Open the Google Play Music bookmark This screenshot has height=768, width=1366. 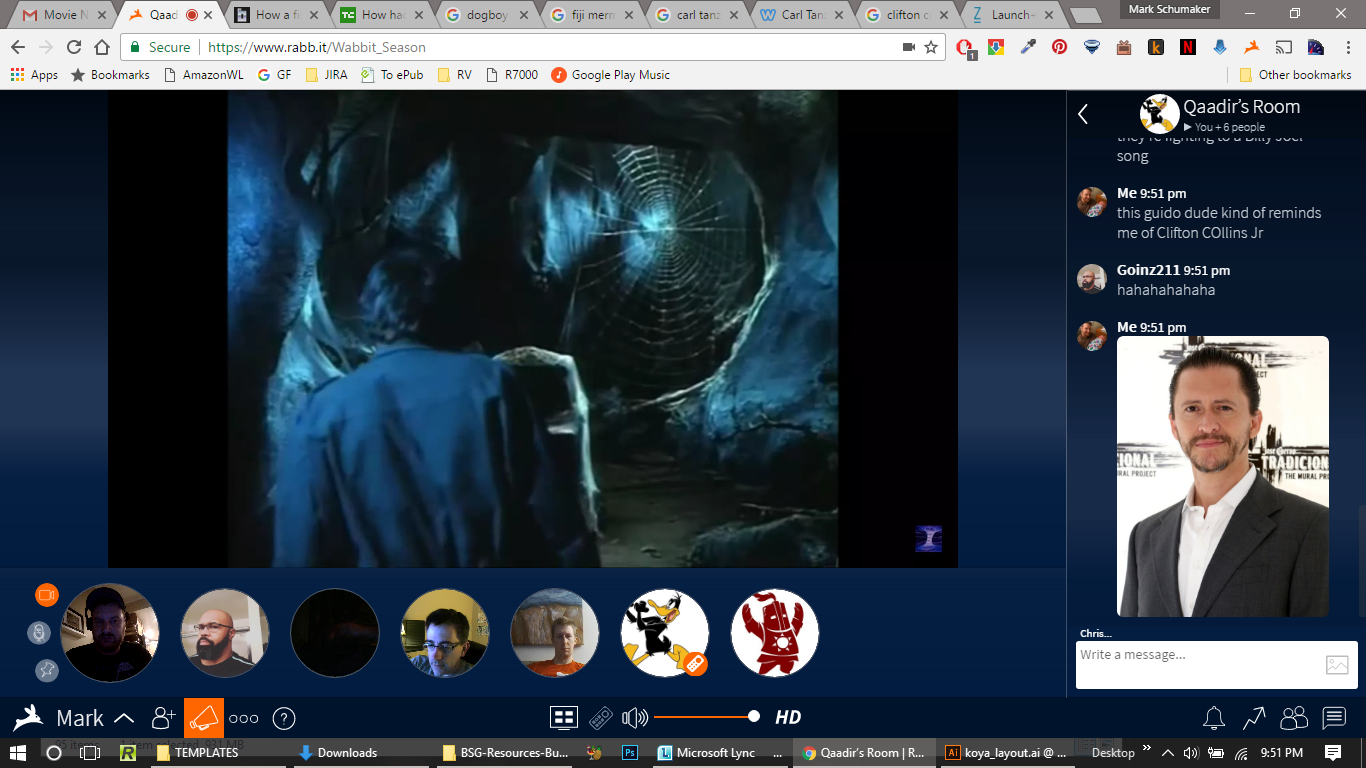(610, 75)
